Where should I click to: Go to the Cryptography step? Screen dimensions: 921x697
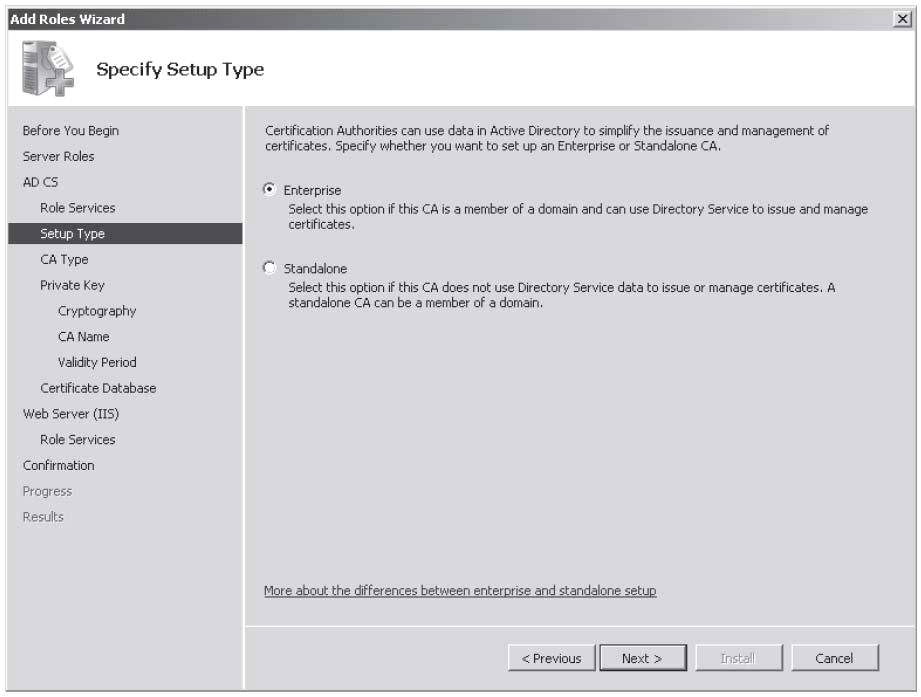[x=97, y=311]
